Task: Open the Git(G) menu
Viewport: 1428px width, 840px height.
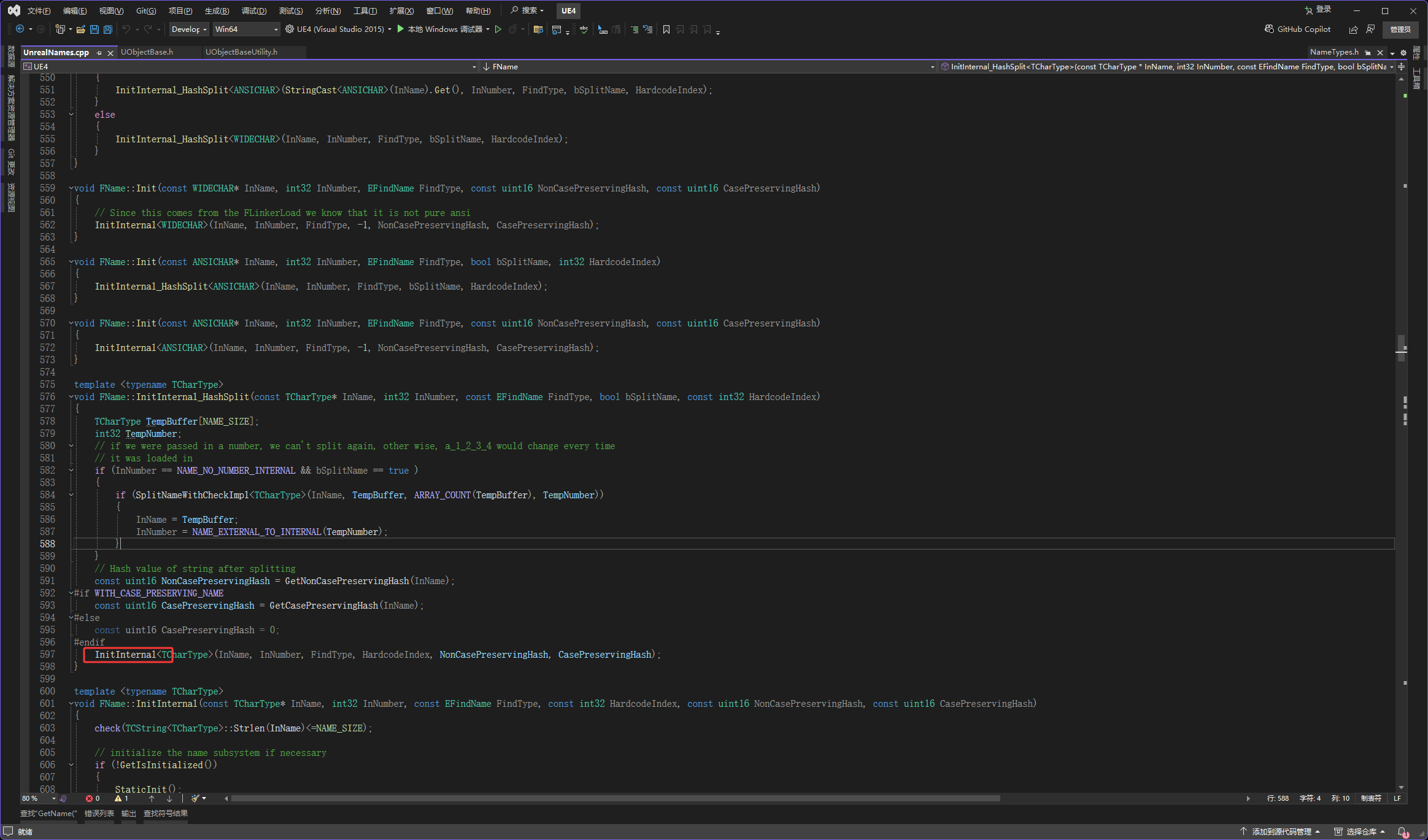Action: click(x=146, y=11)
